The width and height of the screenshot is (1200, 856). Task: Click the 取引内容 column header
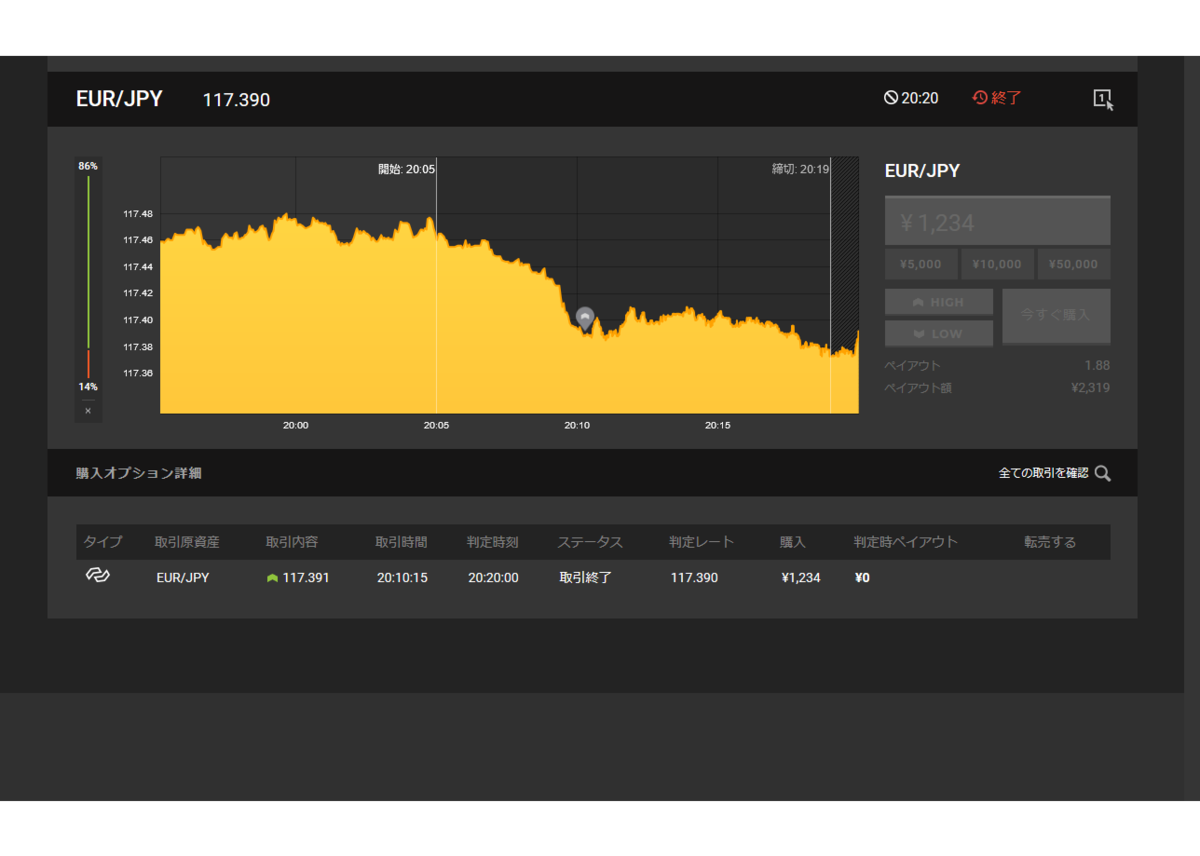coord(292,542)
